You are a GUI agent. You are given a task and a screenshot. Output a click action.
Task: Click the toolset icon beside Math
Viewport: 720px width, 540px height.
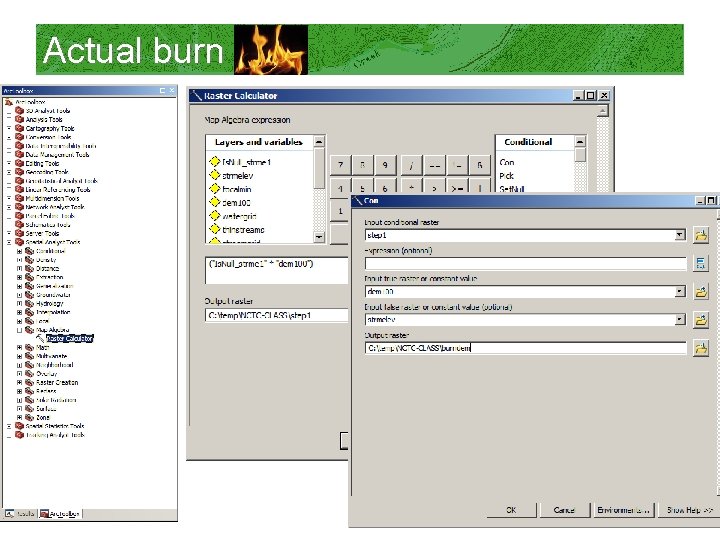click(30, 347)
